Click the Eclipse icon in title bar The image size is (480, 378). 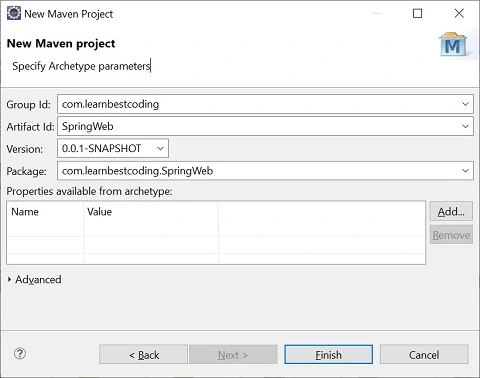tap(14, 13)
